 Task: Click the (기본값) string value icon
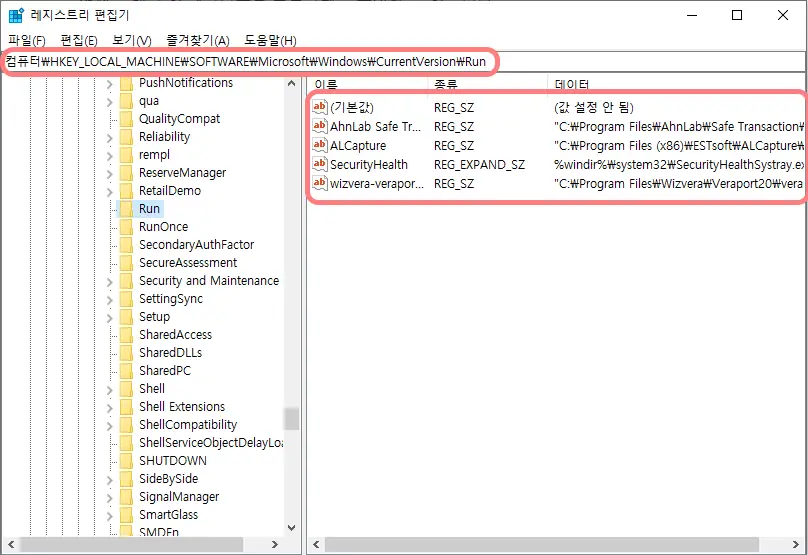319,107
